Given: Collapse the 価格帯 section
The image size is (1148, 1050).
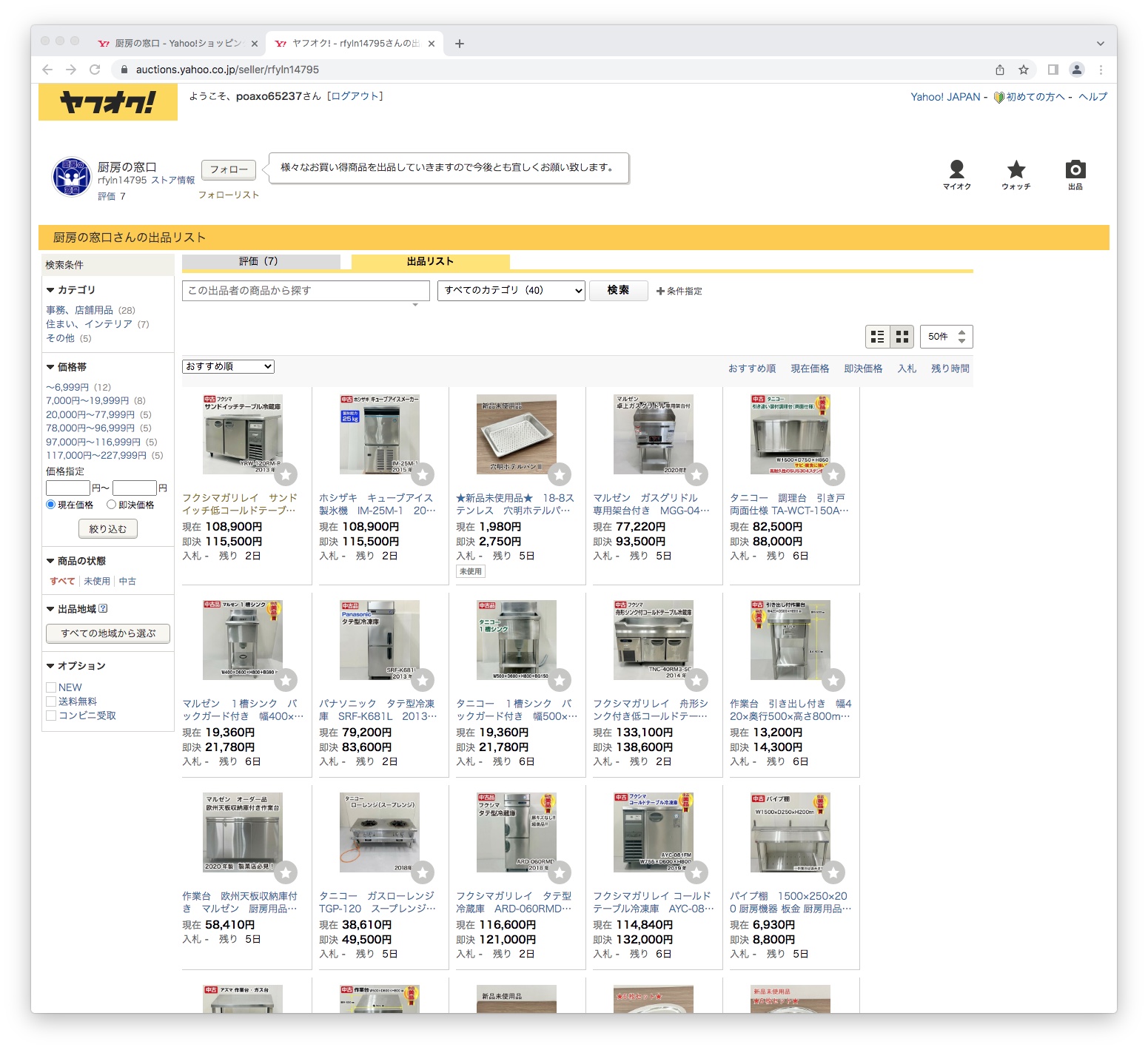Looking at the screenshot, I should tap(66, 367).
